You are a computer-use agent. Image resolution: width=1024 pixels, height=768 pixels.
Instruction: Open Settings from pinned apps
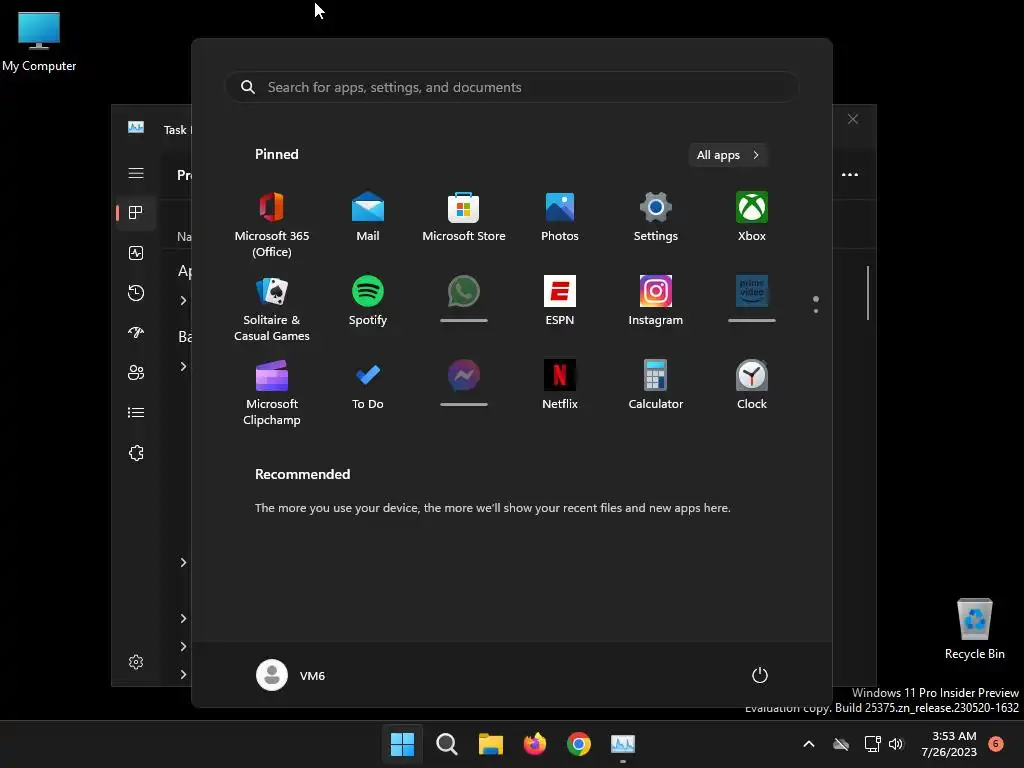[656, 216]
